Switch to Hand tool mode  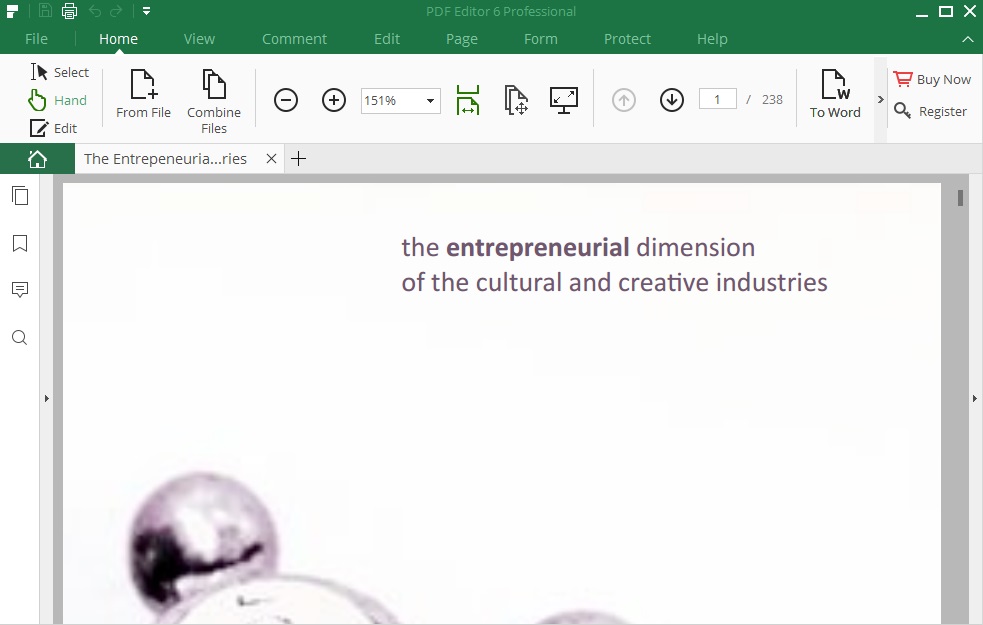click(x=59, y=100)
